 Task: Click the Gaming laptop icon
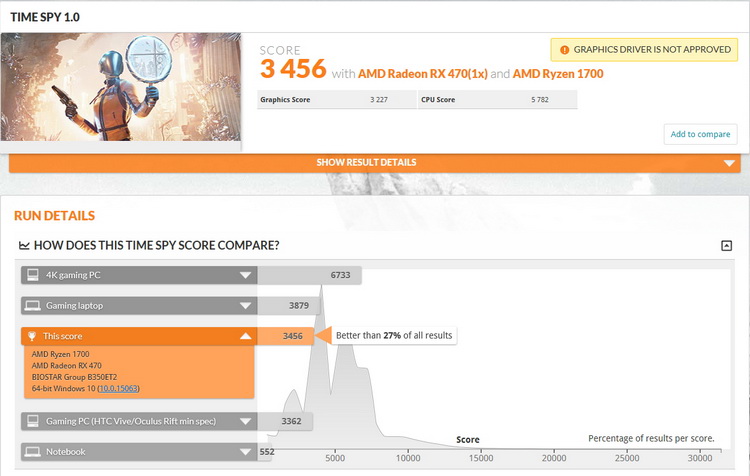pos(33,306)
